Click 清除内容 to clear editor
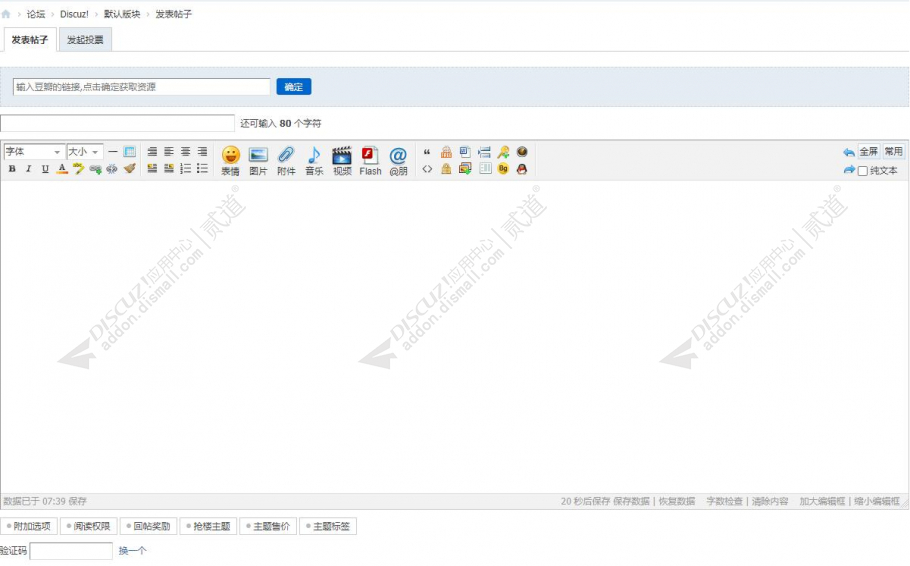The width and height of the screenshot is (910, 566). coord(770,502)
